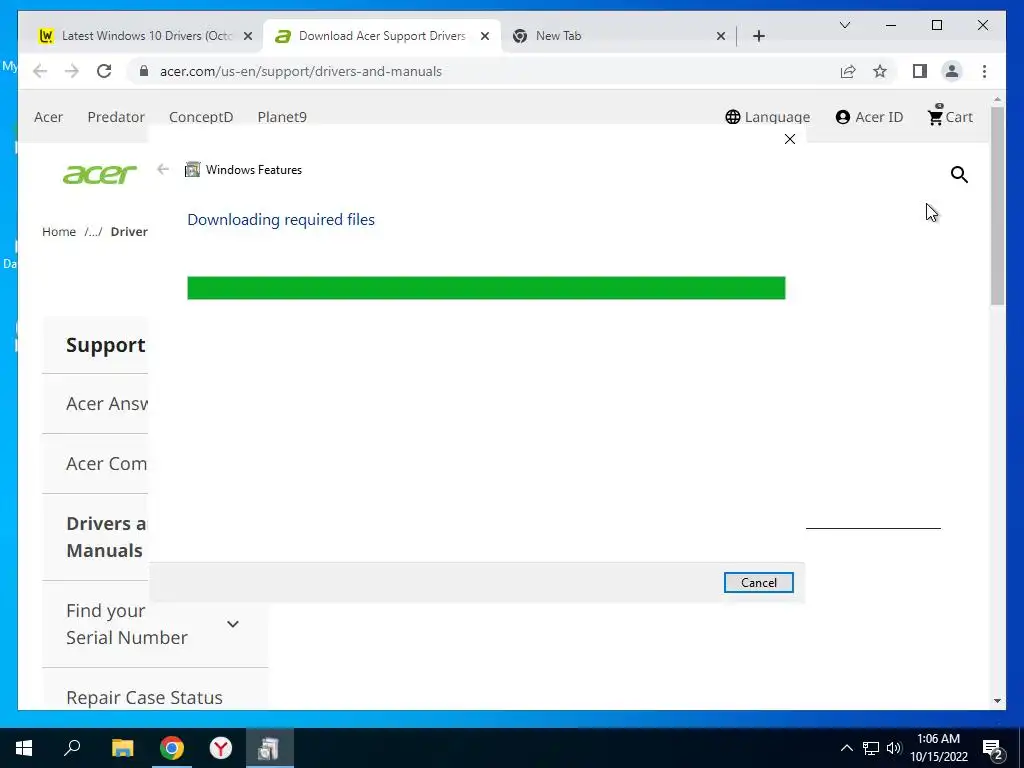Reload the Acer page
Viewport: 1024px width, 768px height.
[104, 71]
